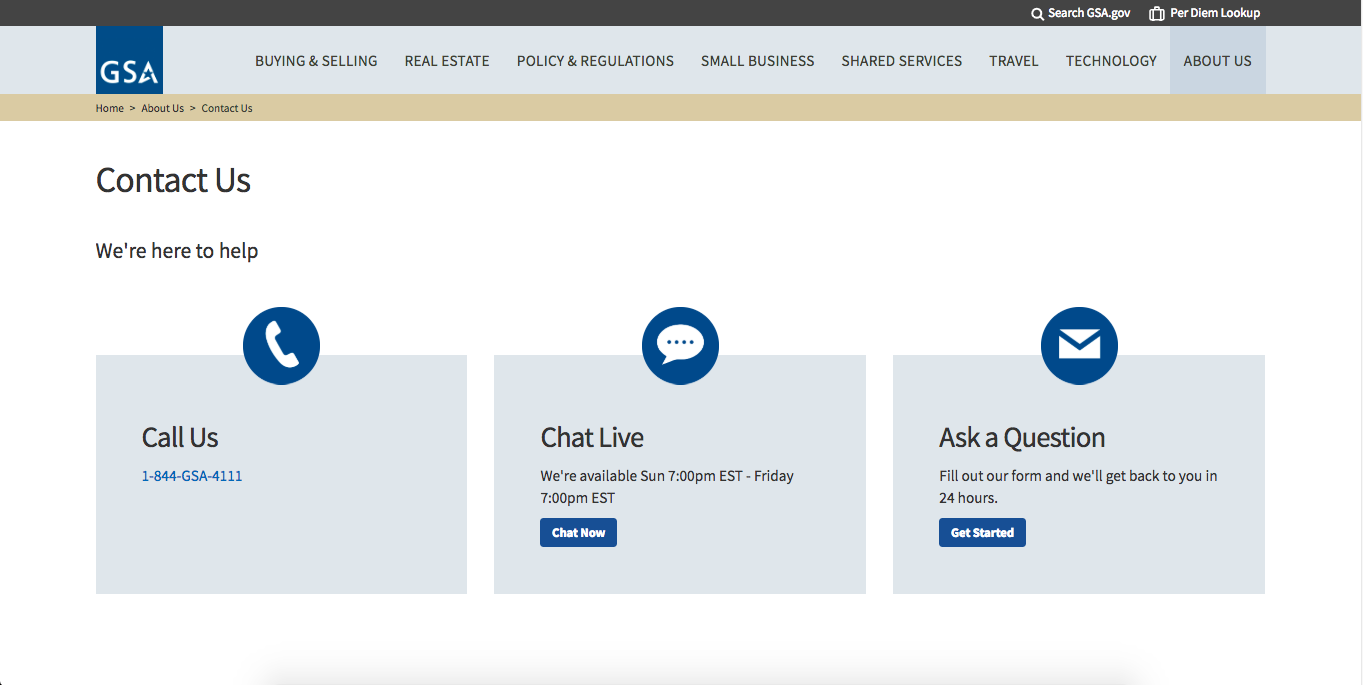Click the GSA logo
The height and width of the screenshot is (685, 1363).
tap(129, 60)
